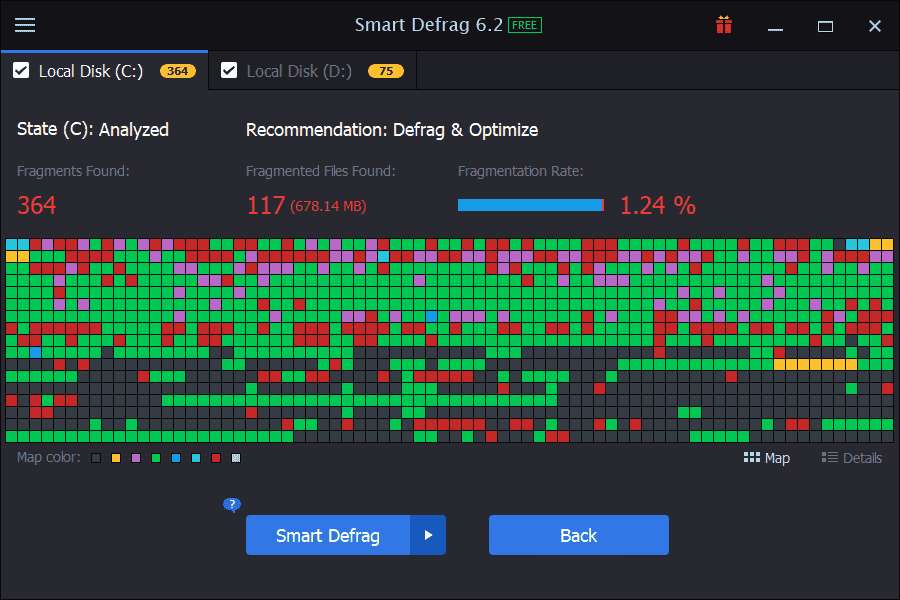This screenshot has width=900, height=600.
Task: Open the Details view of fragmentation
Action: click(x=852, y=457)
